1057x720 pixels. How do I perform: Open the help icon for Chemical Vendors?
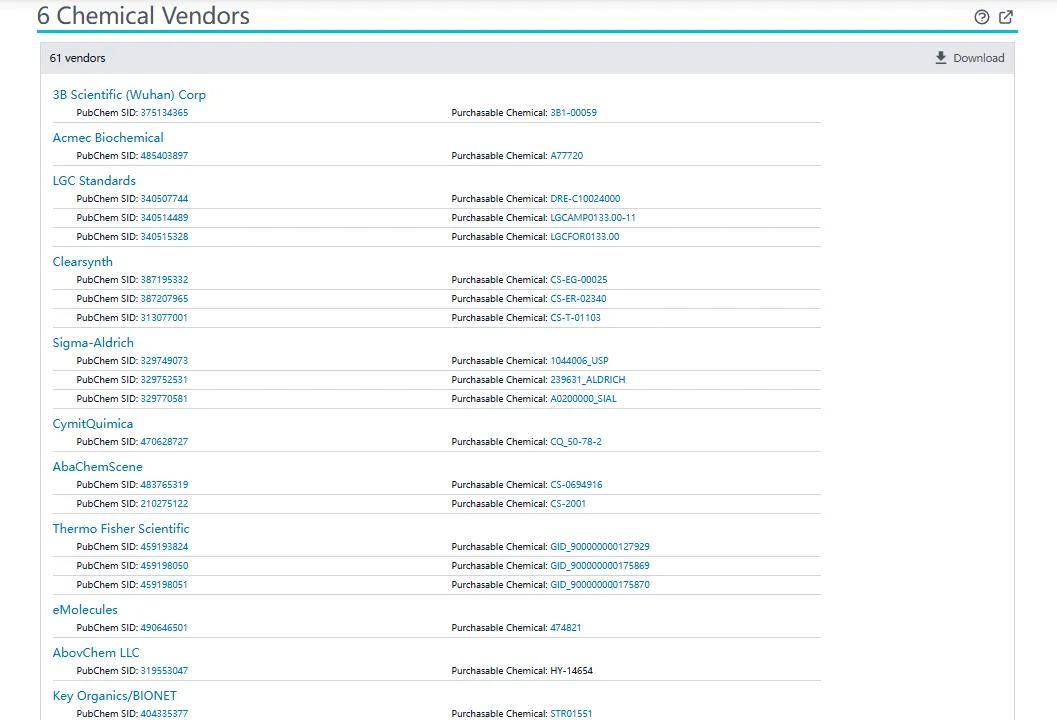[x=982, y=17]
